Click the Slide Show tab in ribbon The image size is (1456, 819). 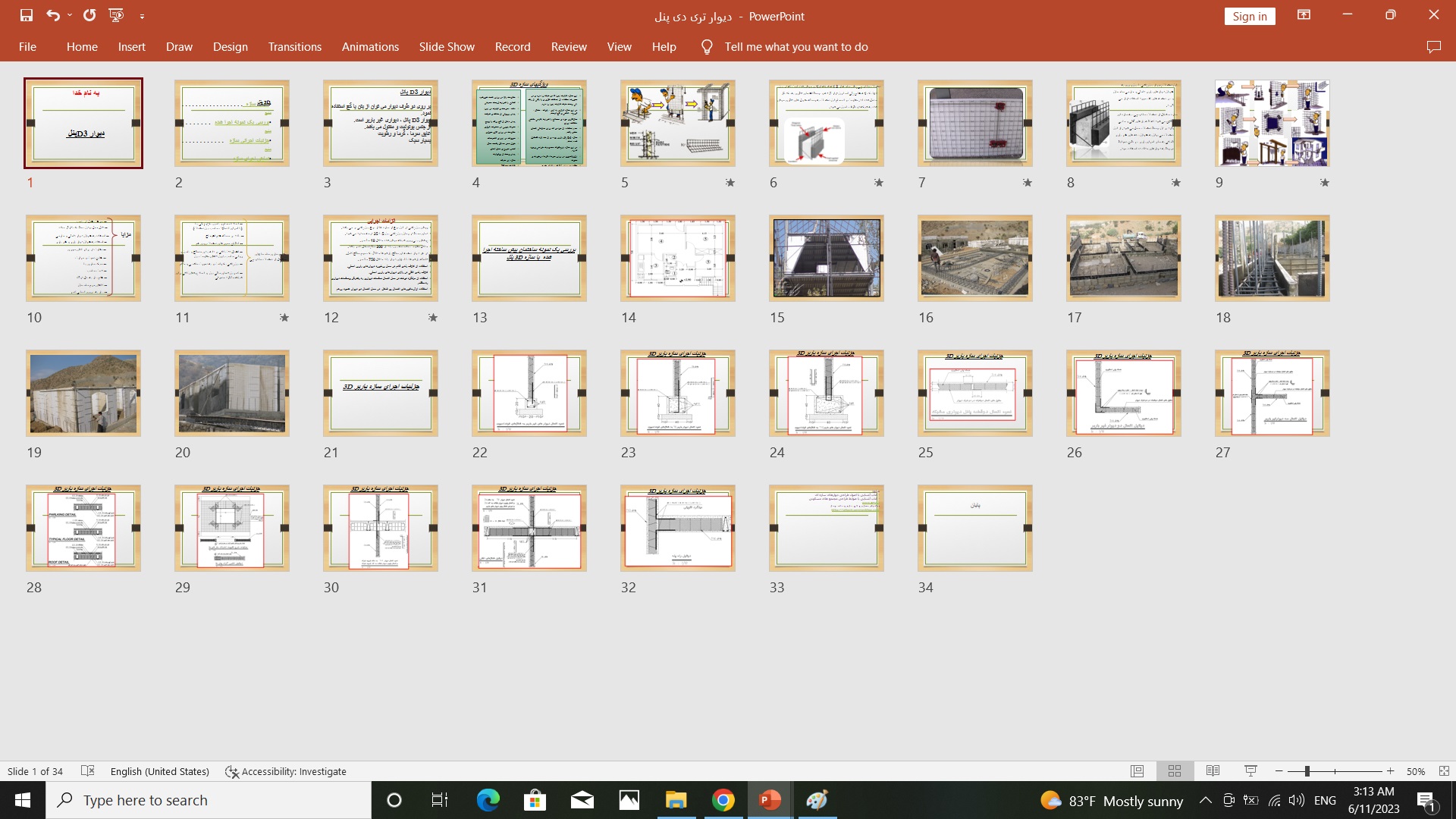(446, 46)
